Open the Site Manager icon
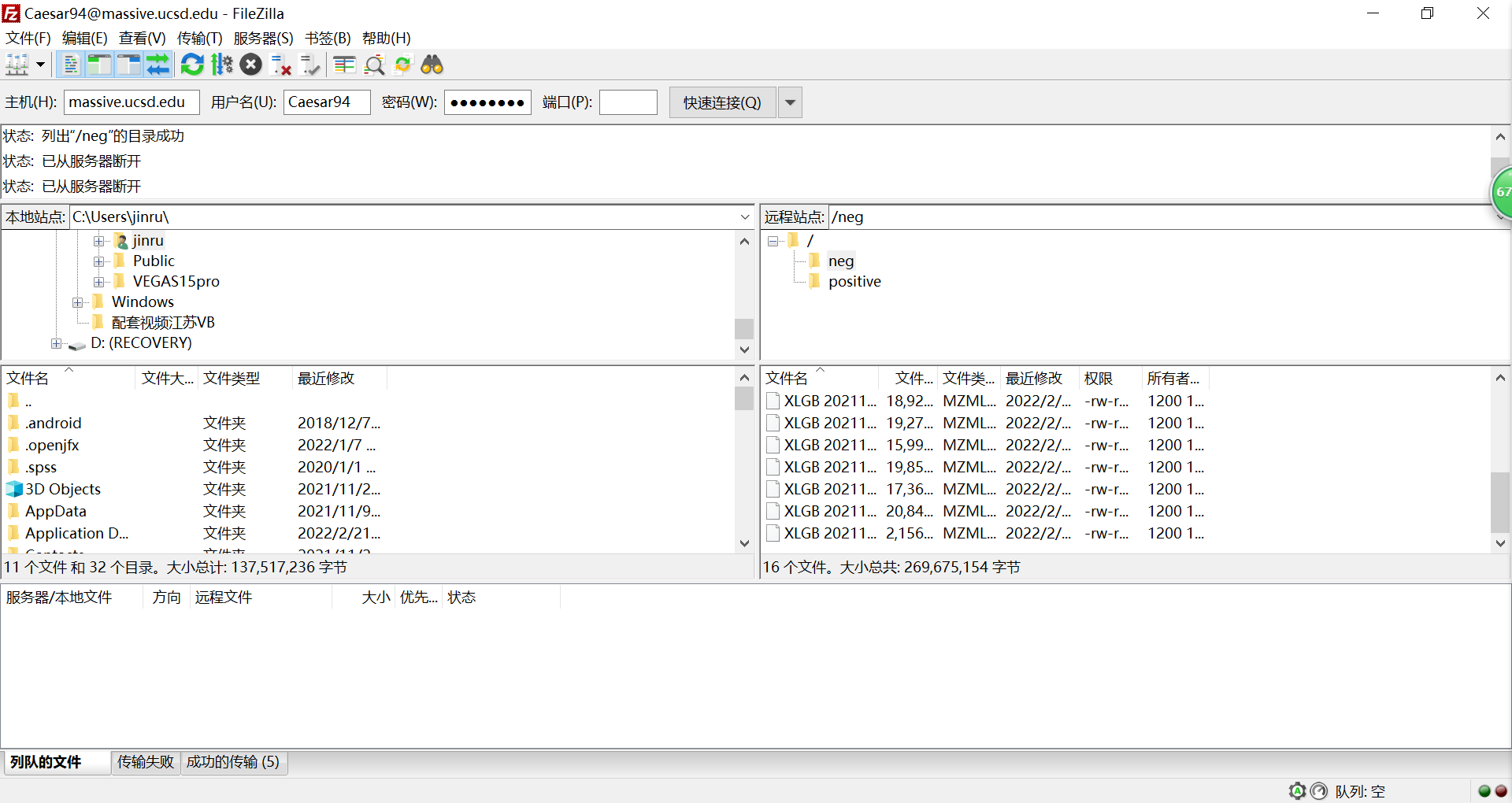 [x=17, y=65]
